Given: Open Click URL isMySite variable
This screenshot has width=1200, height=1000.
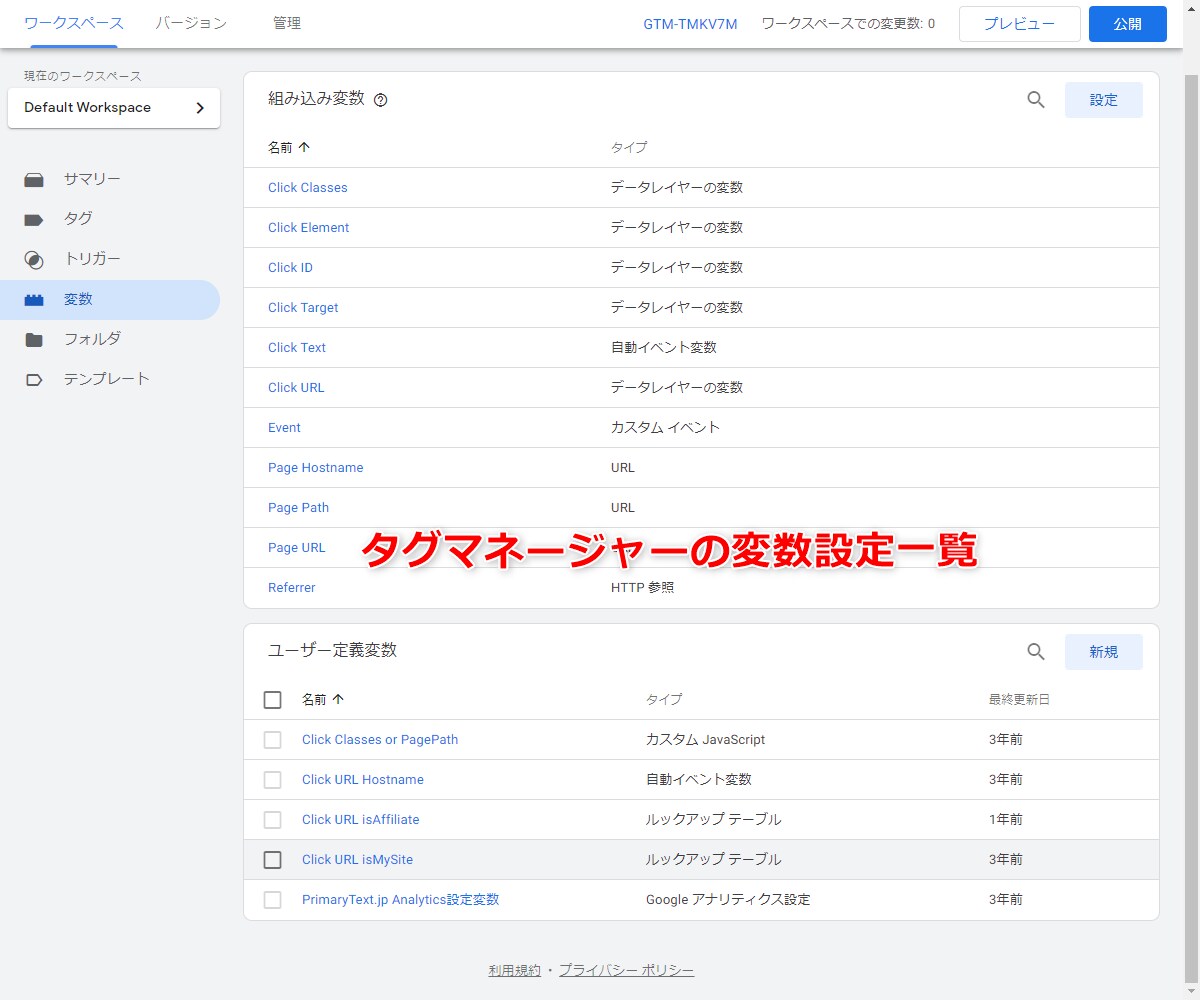Looking at the screenshot, I should click(x=357, y=860).
